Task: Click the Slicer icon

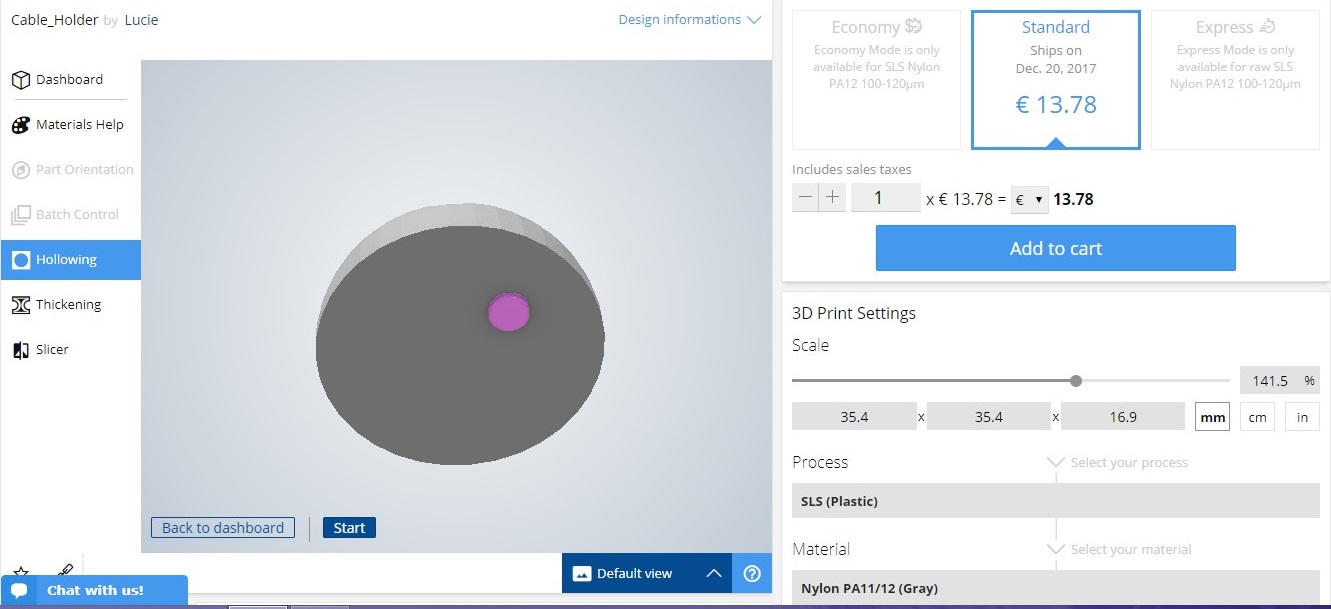Action: (x=20, y=350)
